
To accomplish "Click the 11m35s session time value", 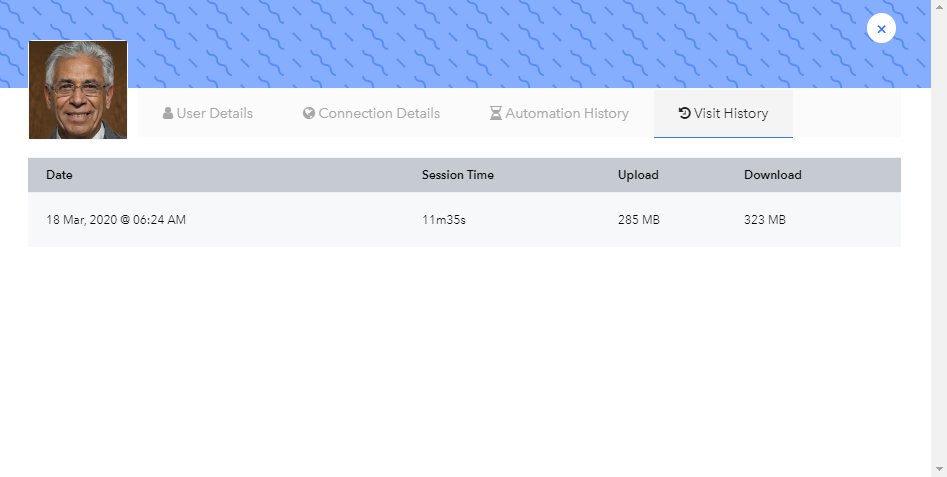I will [444, 220].
